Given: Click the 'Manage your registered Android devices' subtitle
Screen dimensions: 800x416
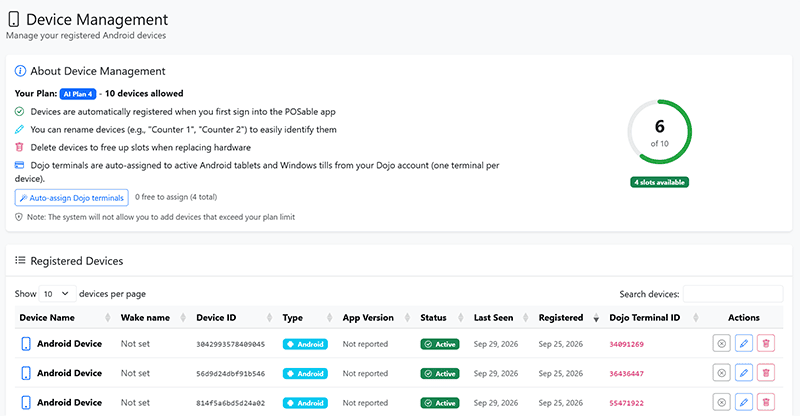Looking at the screenshot, I should tap(86, 36).
